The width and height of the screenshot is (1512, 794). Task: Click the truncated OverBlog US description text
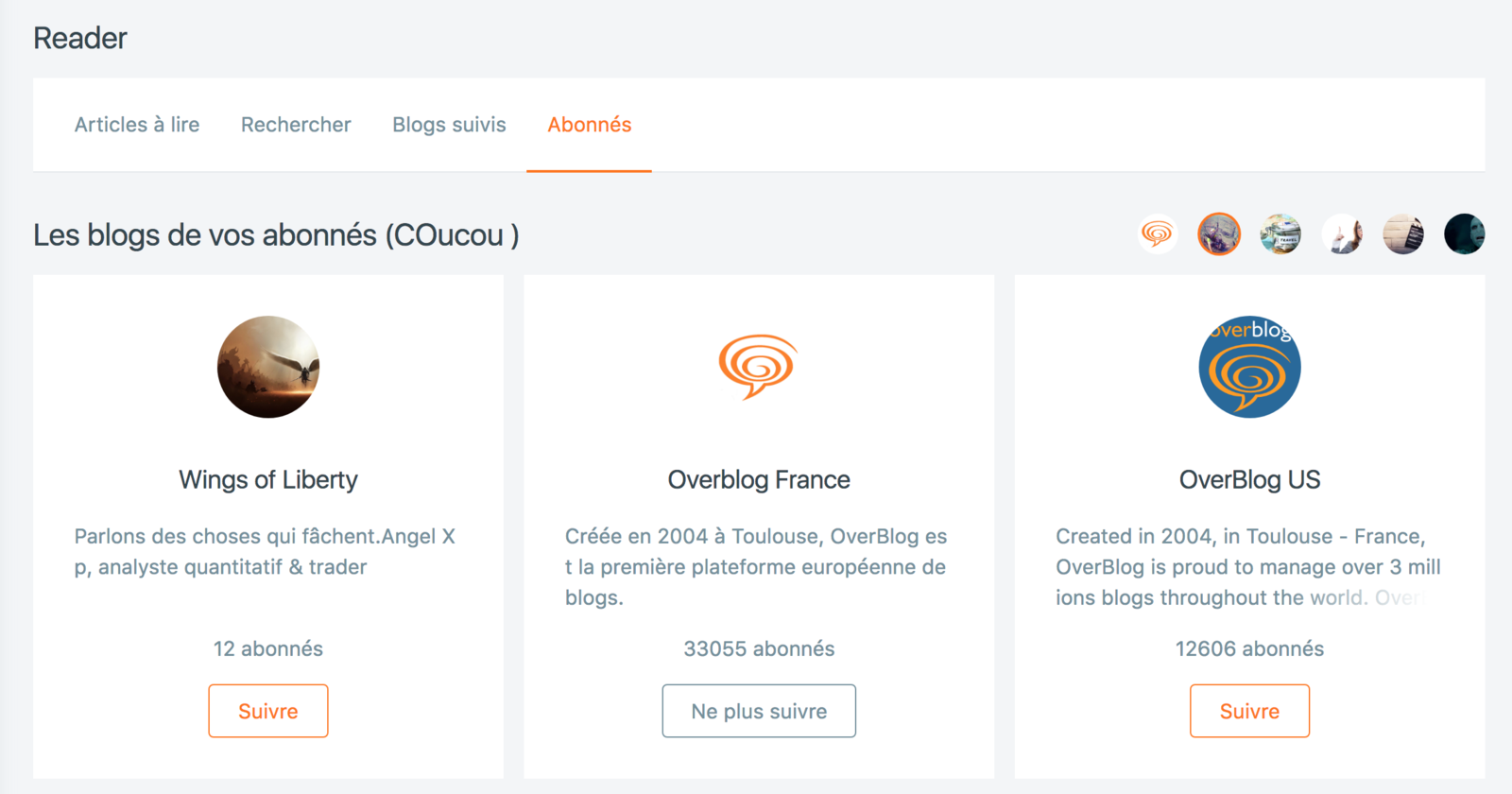pos(1248,567)
